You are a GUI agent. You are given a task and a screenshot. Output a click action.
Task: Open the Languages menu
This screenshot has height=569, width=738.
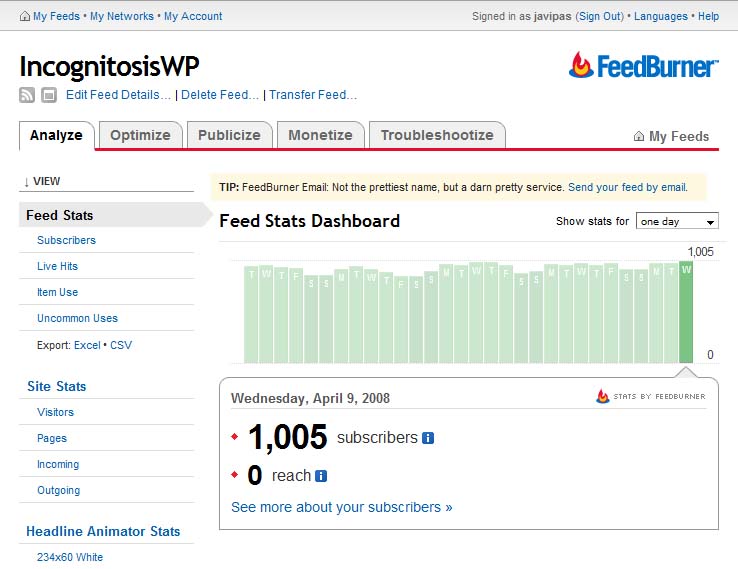[x=660, y=17]
